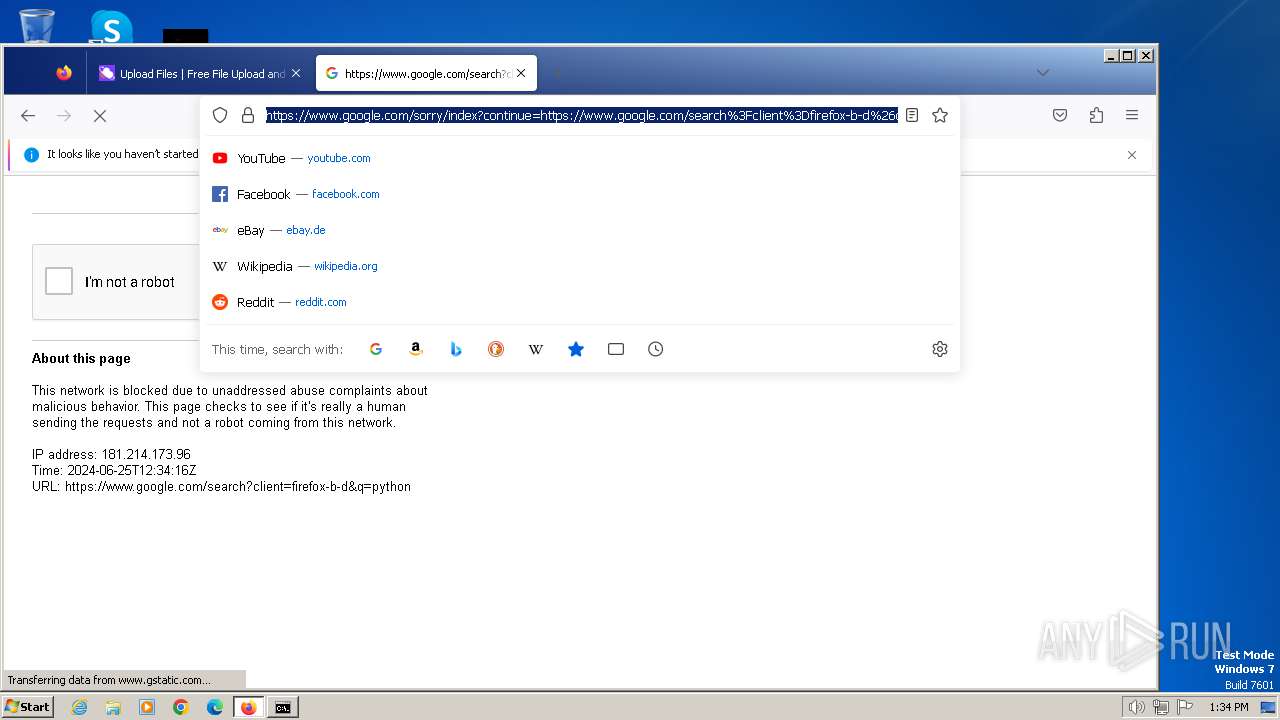Search in open Tabs icon

point(616,349)
